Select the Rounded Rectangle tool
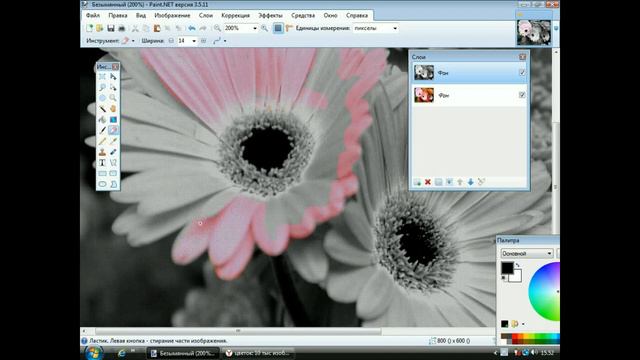The height and width of the screenshot is (360, 640). coord(113,173)
